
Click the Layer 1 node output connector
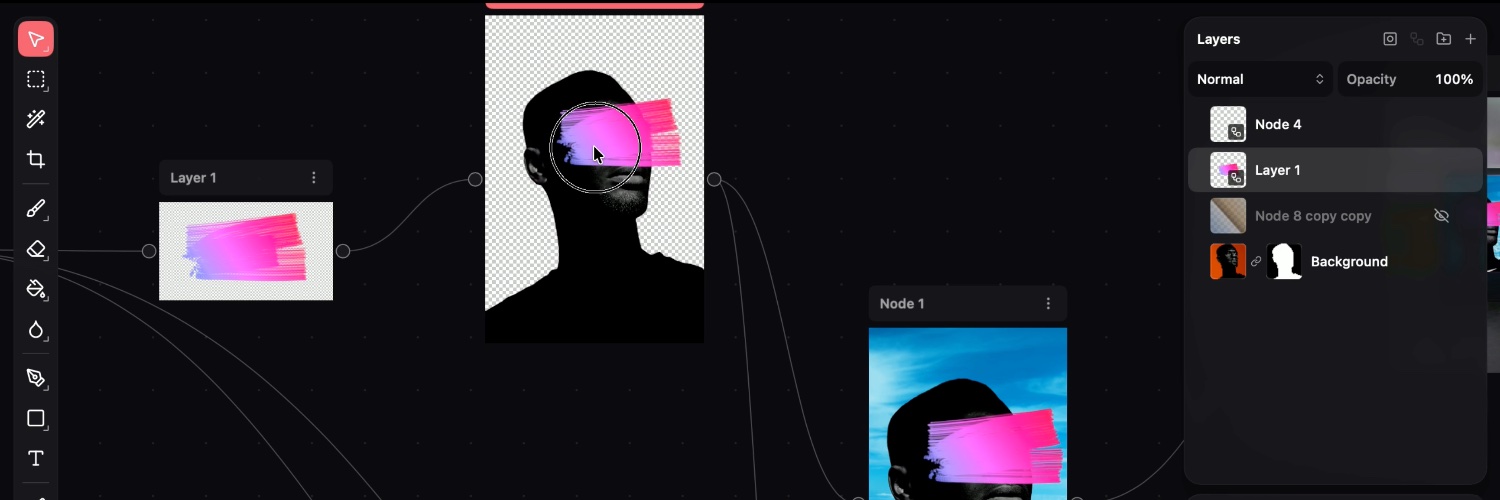pos(343,251)
